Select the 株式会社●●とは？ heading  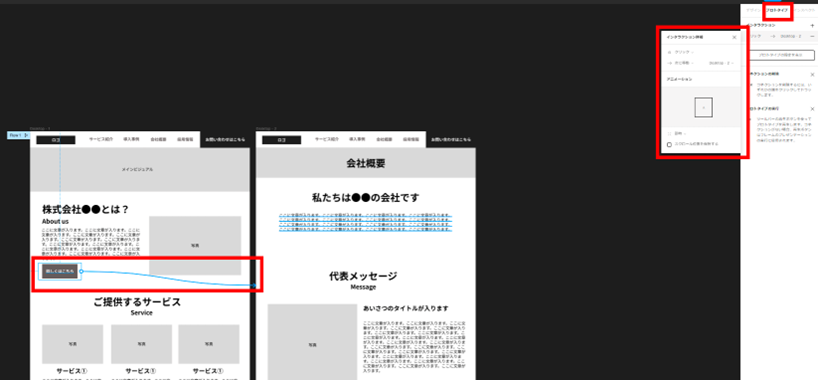coord(86,209)
